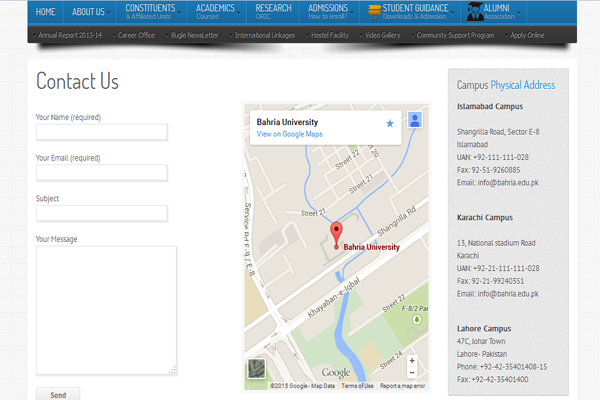
Task: Zoom out with the map minus button
Action: click(x=412, y=372)
